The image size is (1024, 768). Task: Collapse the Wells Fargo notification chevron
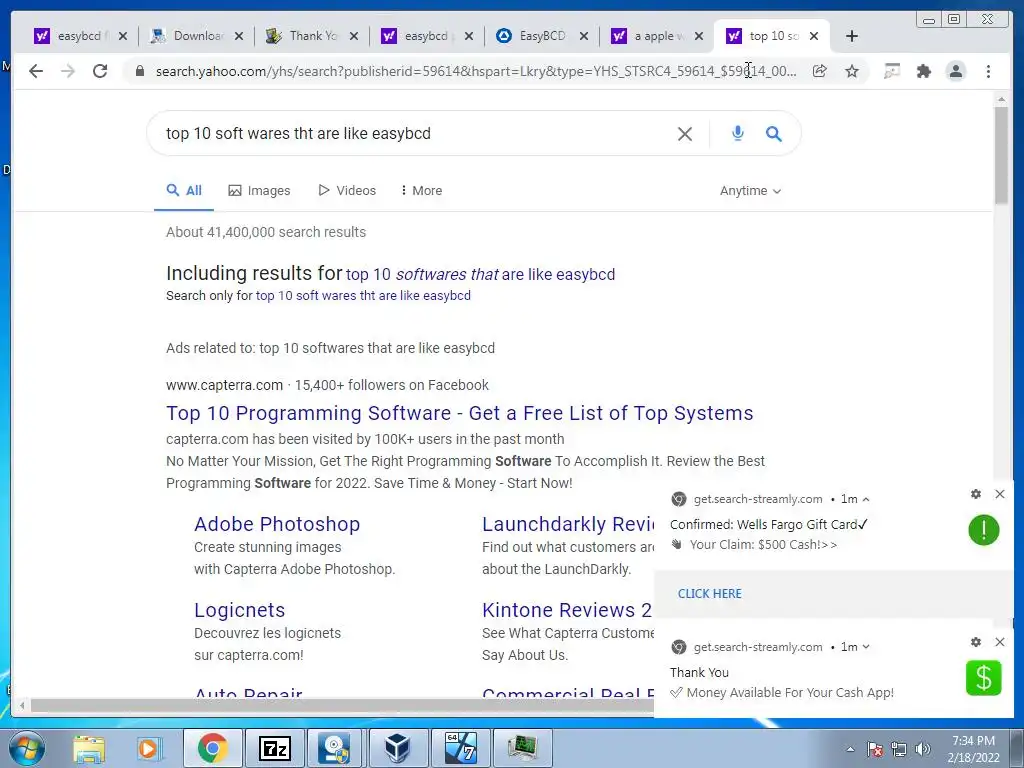(x=866, y=500)
